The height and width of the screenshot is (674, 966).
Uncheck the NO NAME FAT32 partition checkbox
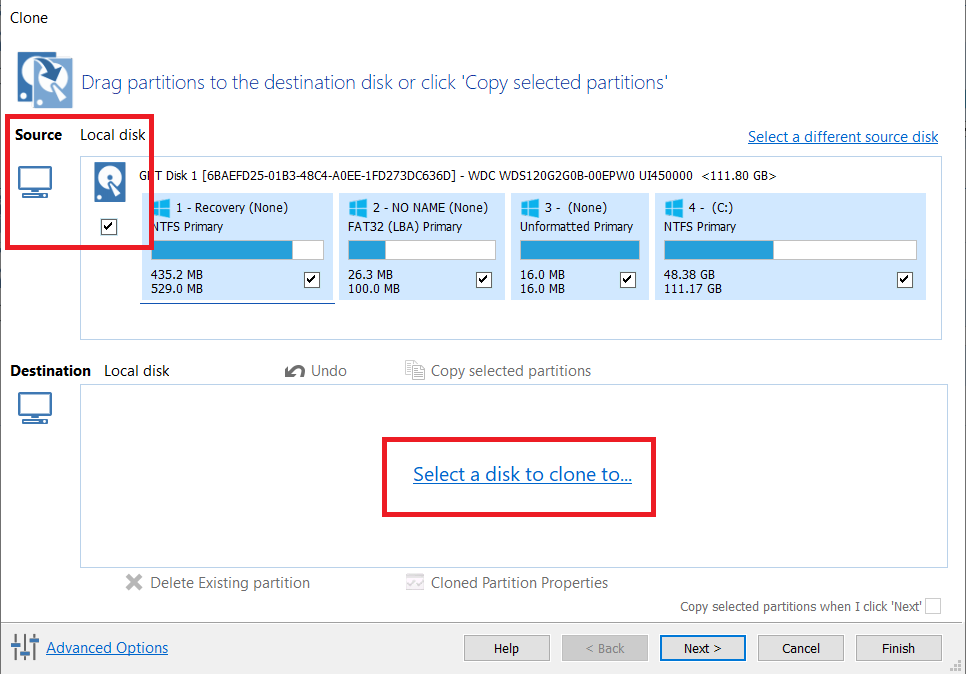[484, 280]
